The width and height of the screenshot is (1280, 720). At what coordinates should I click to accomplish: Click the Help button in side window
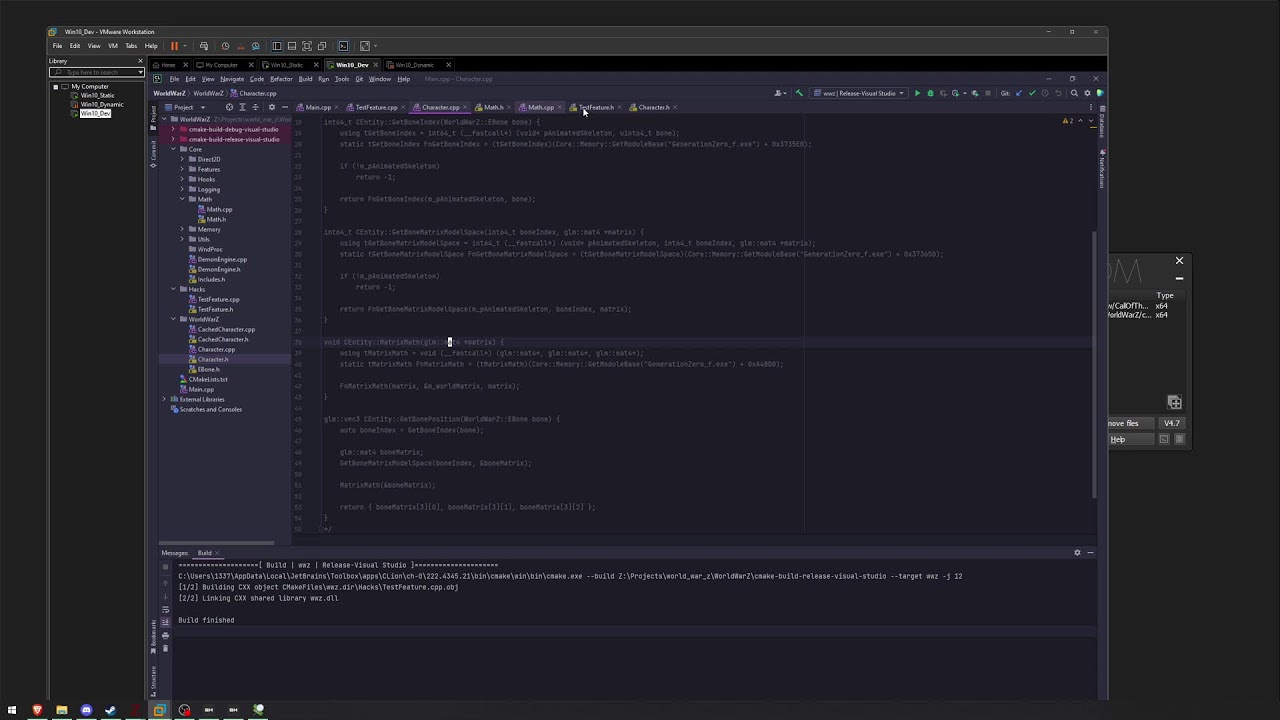click(x=1118, y=439)
